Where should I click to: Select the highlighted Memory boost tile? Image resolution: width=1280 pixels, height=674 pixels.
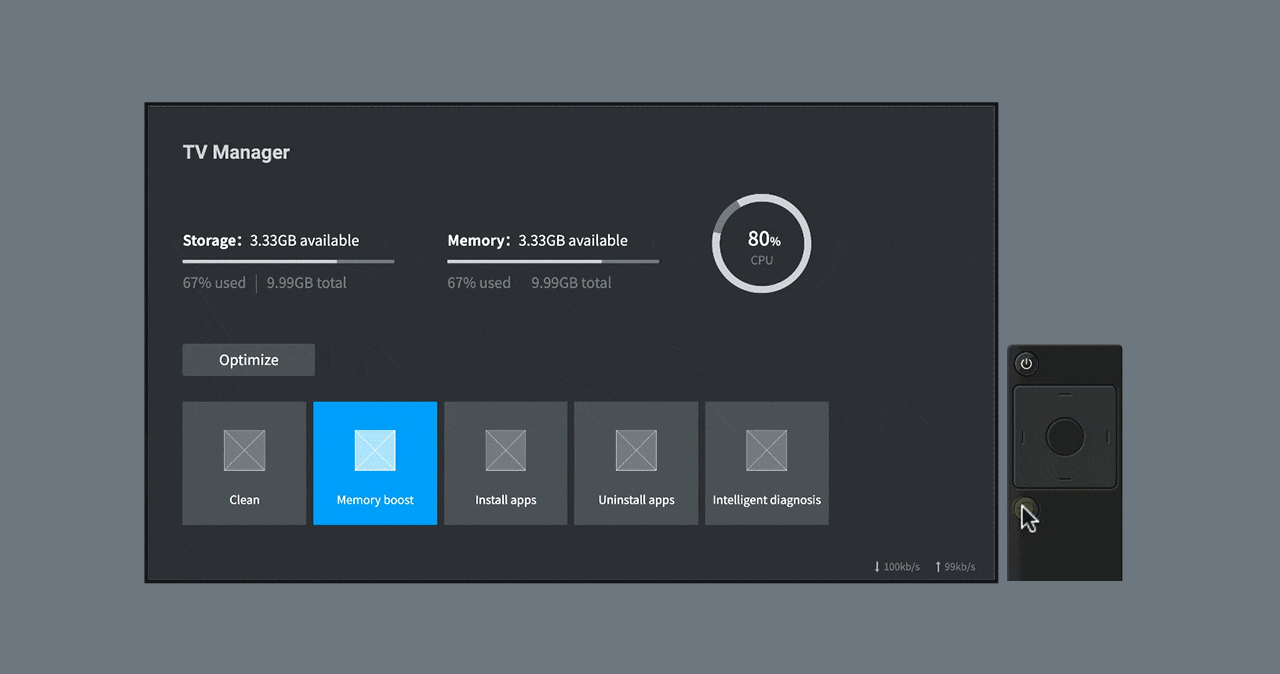375,463
